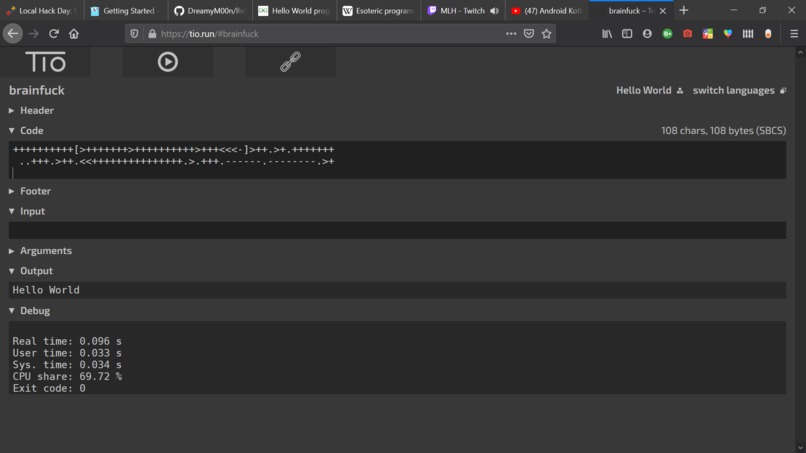The image size is (806, 453).
Task: Click the multicolor grid extension icon
Action: [708, 33]
